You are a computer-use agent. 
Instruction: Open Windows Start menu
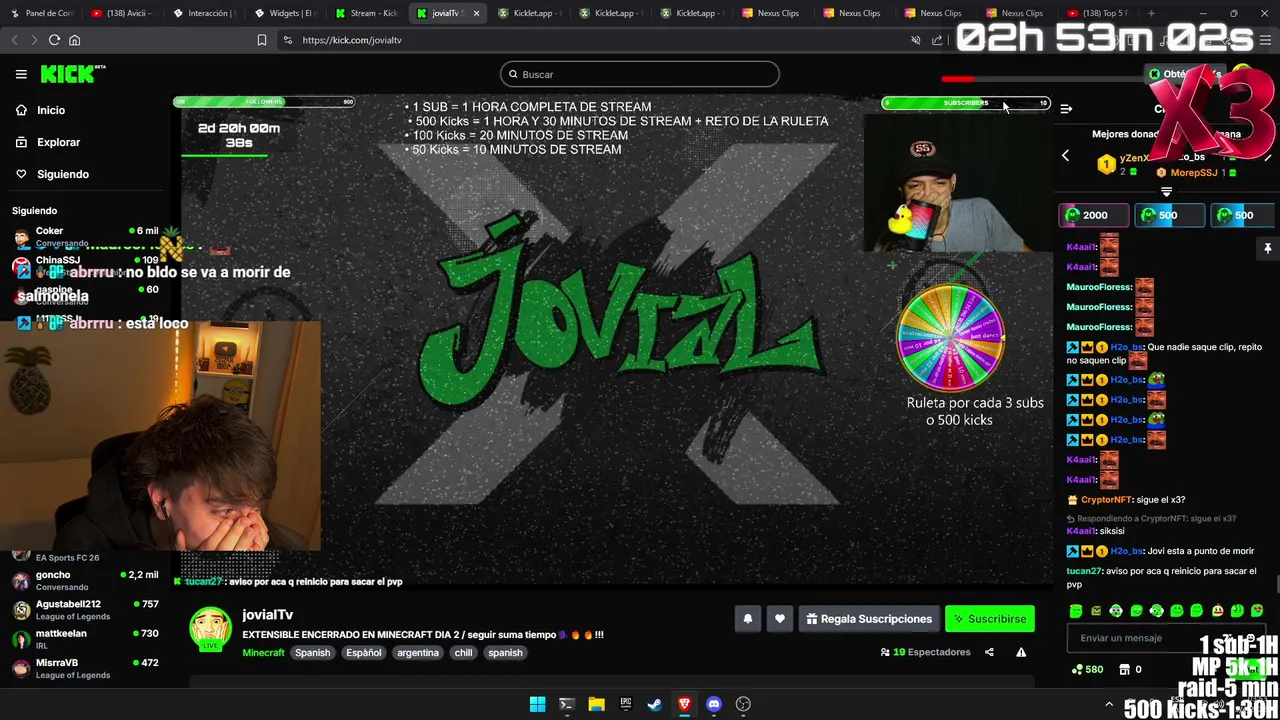coord(537,704)
